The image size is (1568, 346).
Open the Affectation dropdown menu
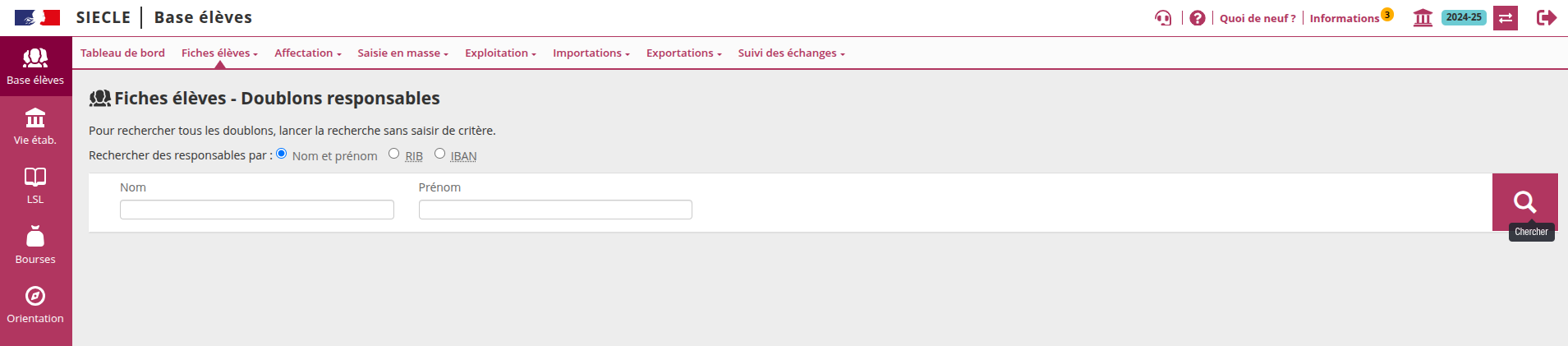pyautogui.click(x=307, y=53)
